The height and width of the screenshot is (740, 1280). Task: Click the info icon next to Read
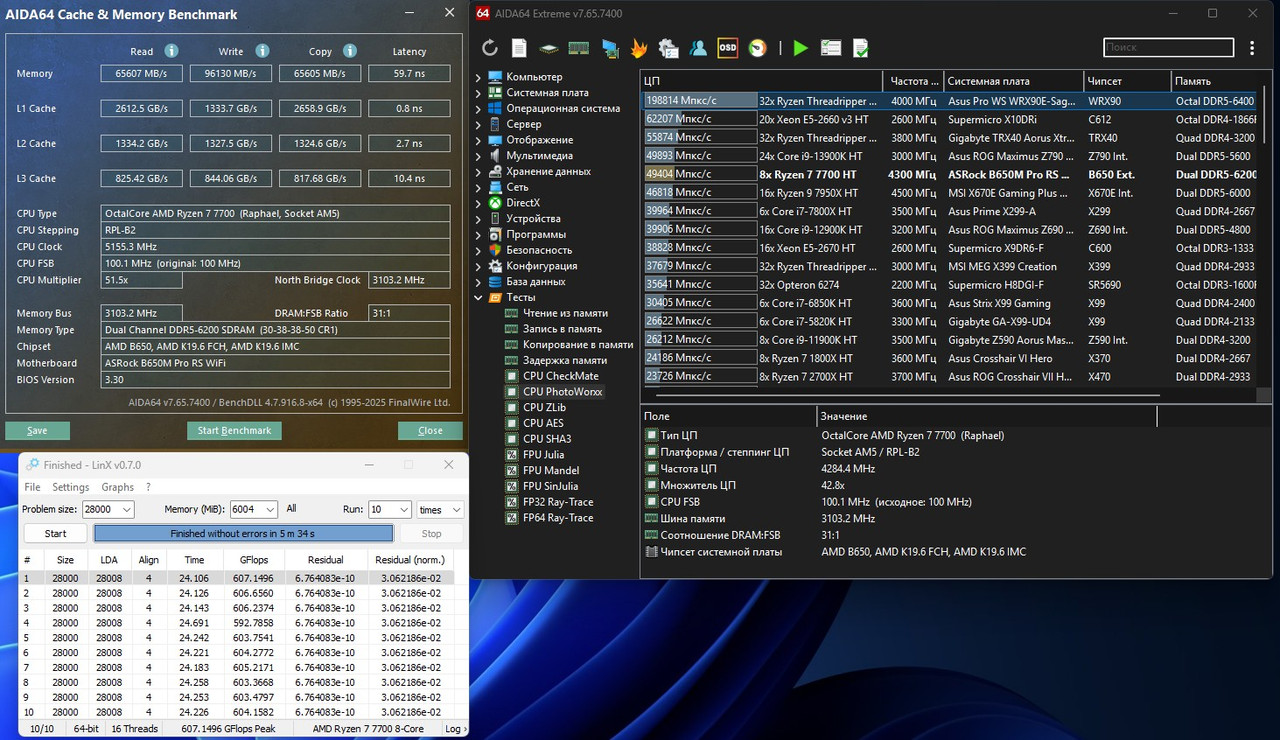click(171, 51)
